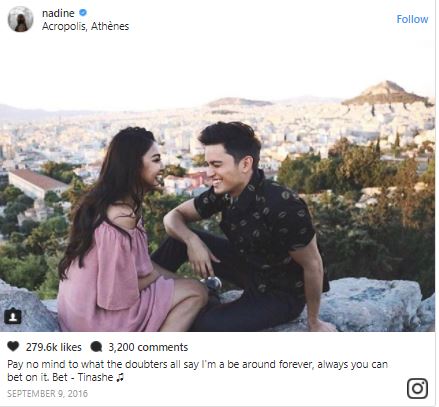Open the Acropolis, Athènes location link
Viewport: 439px width, 407px height.
tap(85, 26)
